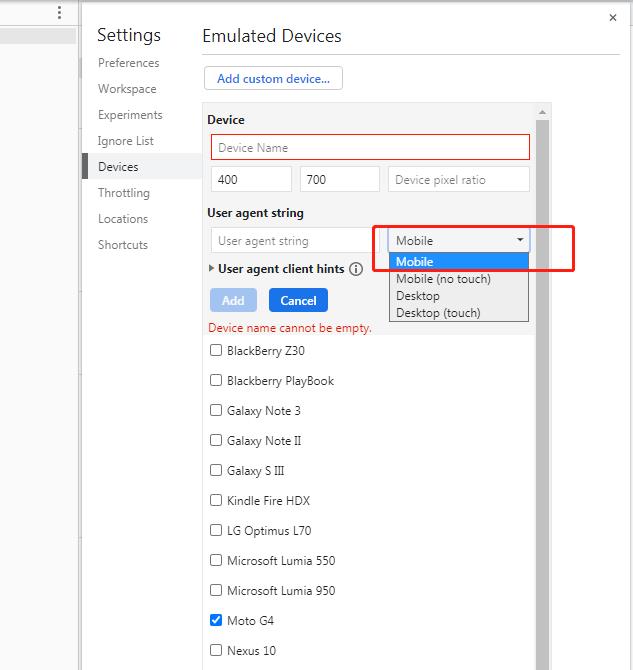Click the scroll-up arrow of device list
Viewport: 633px width, 670px height.
543,112
